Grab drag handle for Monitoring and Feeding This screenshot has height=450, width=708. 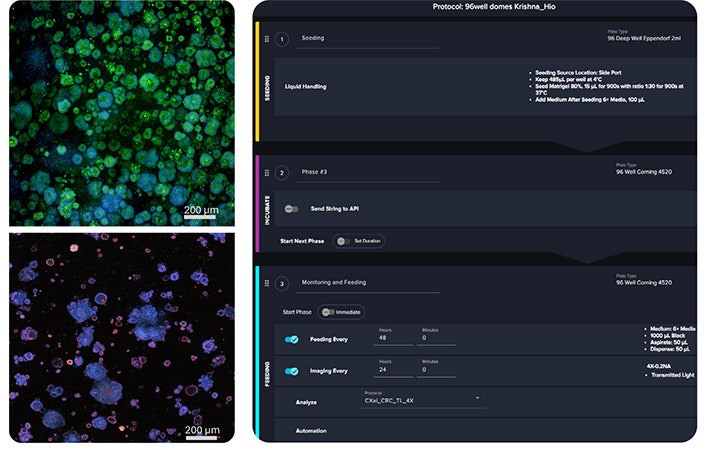pos(267,283)
